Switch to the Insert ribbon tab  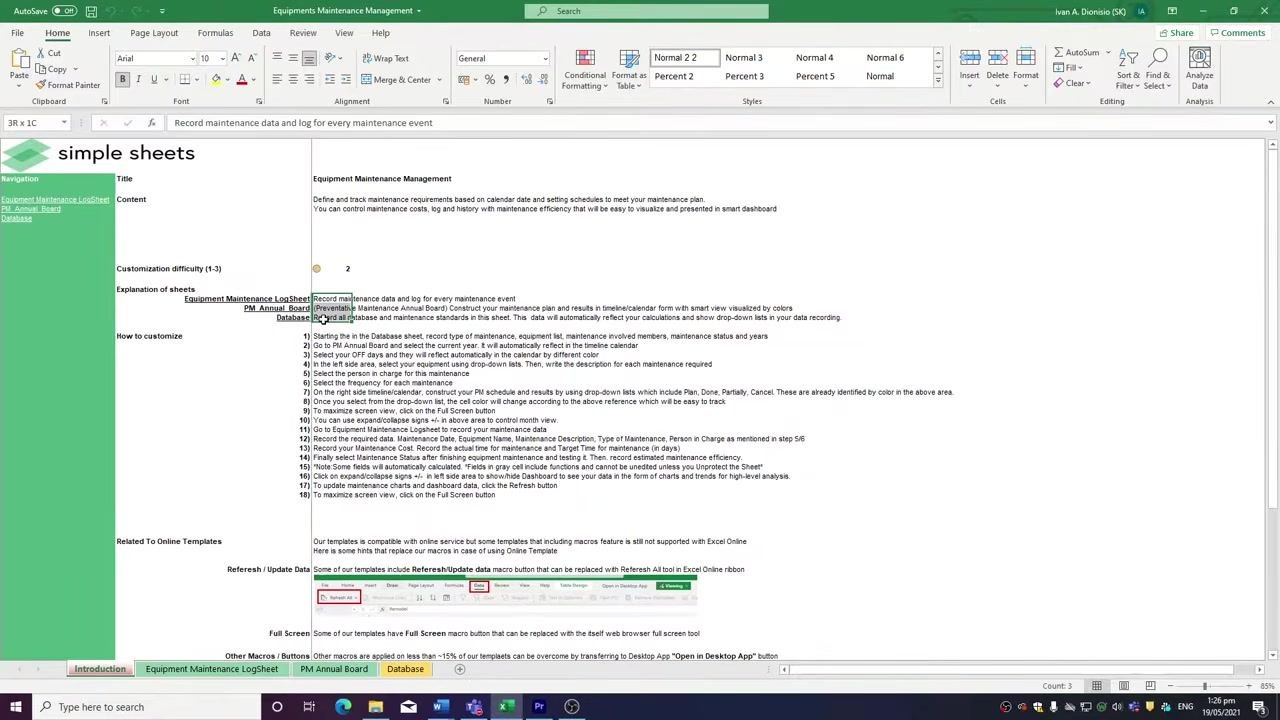pyautogui.click(x=99, y=33)
